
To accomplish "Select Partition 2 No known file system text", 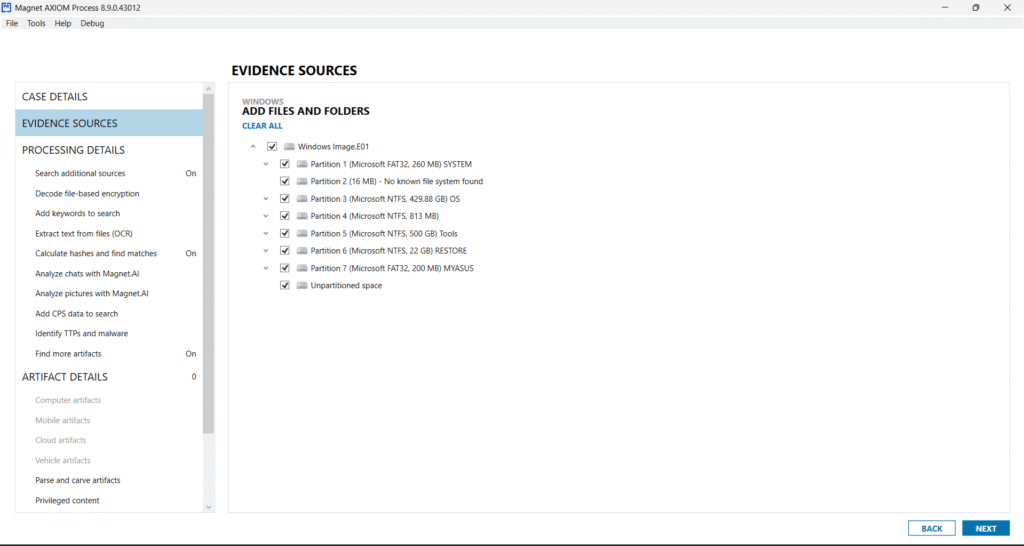I will pyautogui.click(x=396, y=182).
